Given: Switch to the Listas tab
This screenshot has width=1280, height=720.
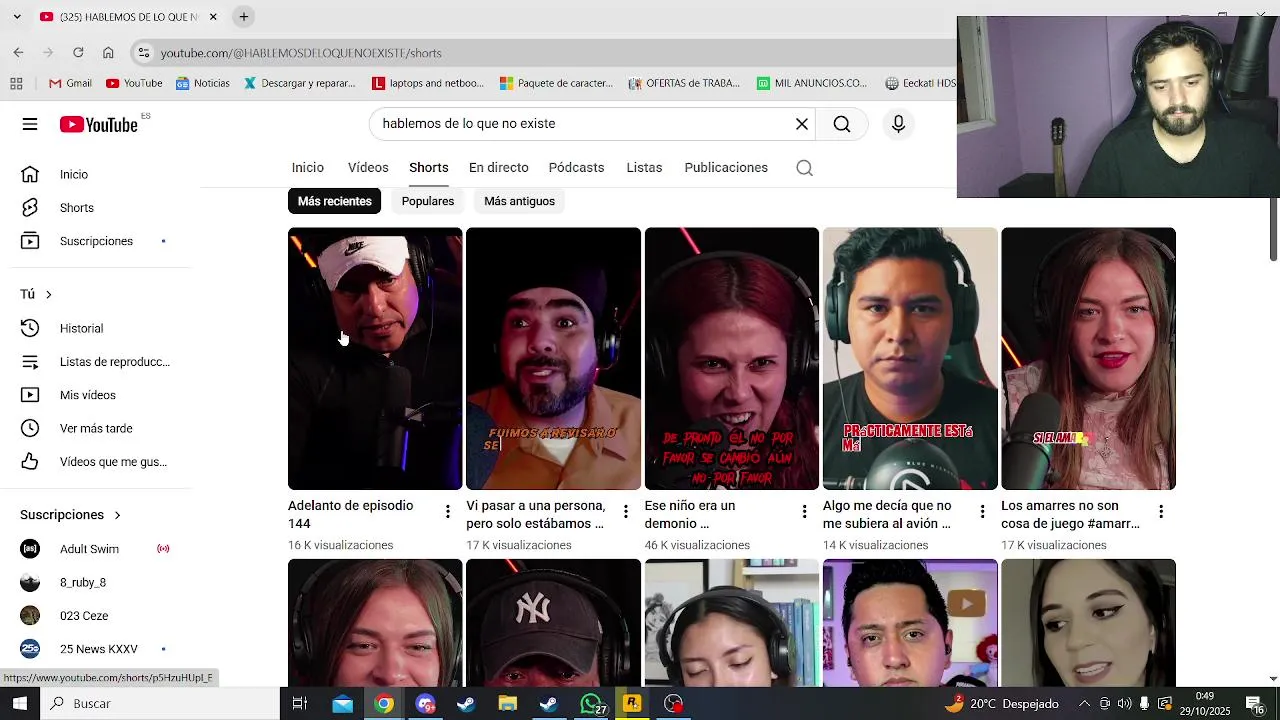Looking at the screenshot, I should 644,168.
